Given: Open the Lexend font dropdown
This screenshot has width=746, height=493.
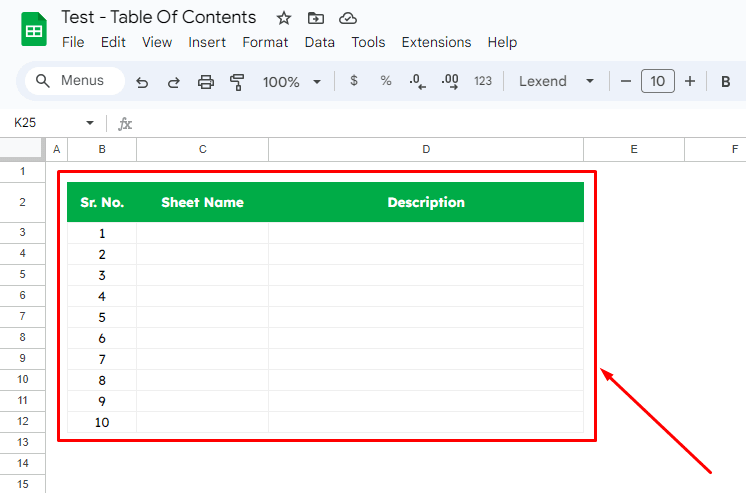Looking at the screenshot, I should 556,81.
